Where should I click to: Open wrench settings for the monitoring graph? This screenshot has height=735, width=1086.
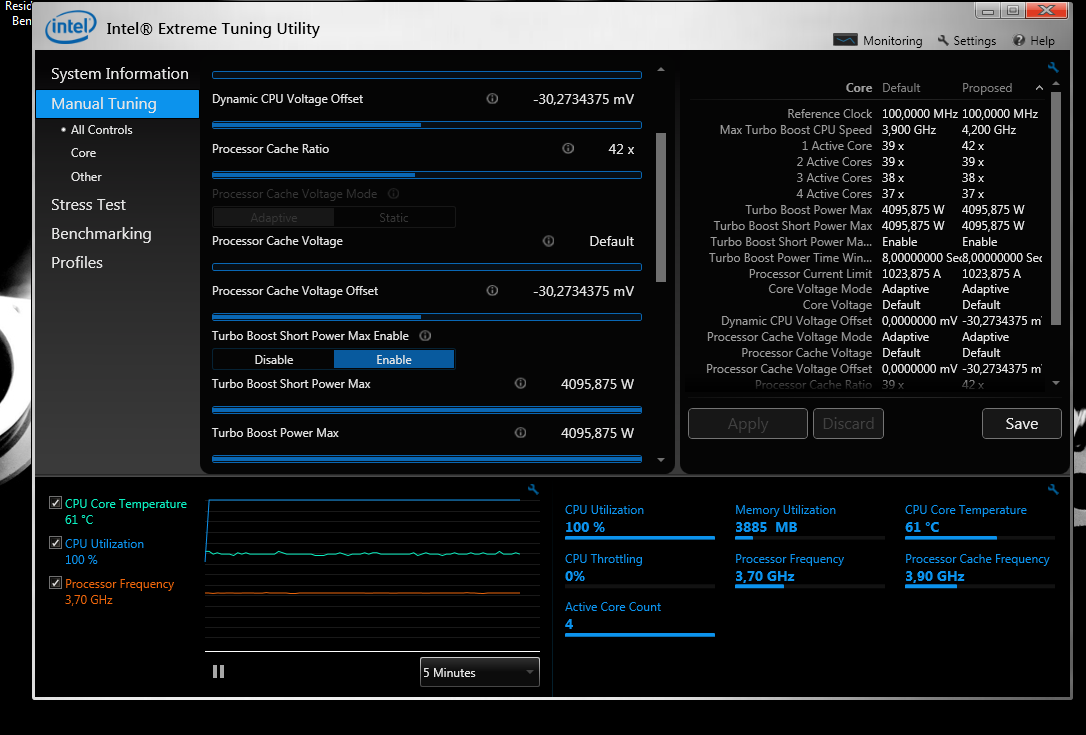(x=533, y=489)
